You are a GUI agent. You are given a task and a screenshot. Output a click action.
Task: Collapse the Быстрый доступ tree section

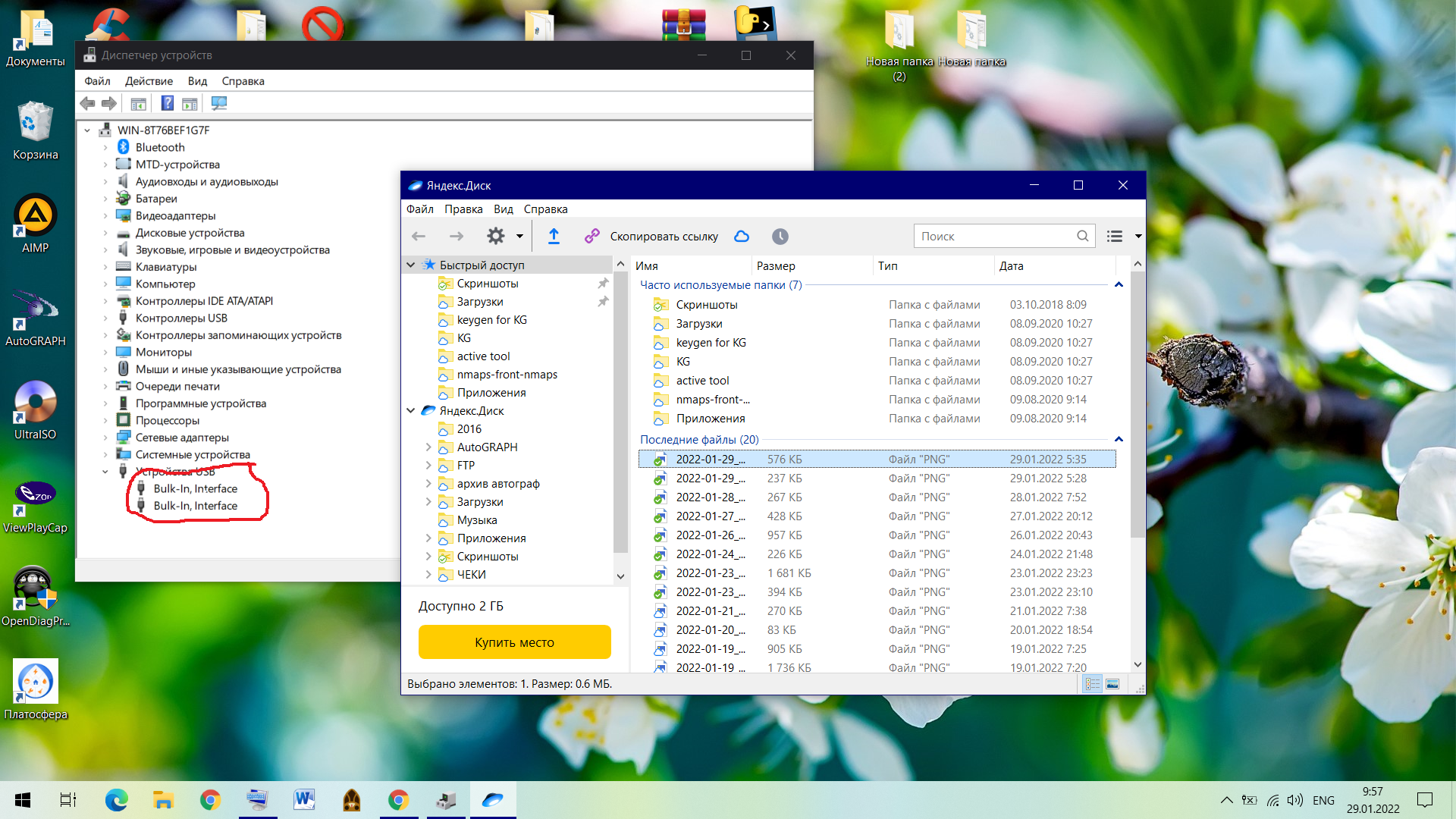pos(411,265)
